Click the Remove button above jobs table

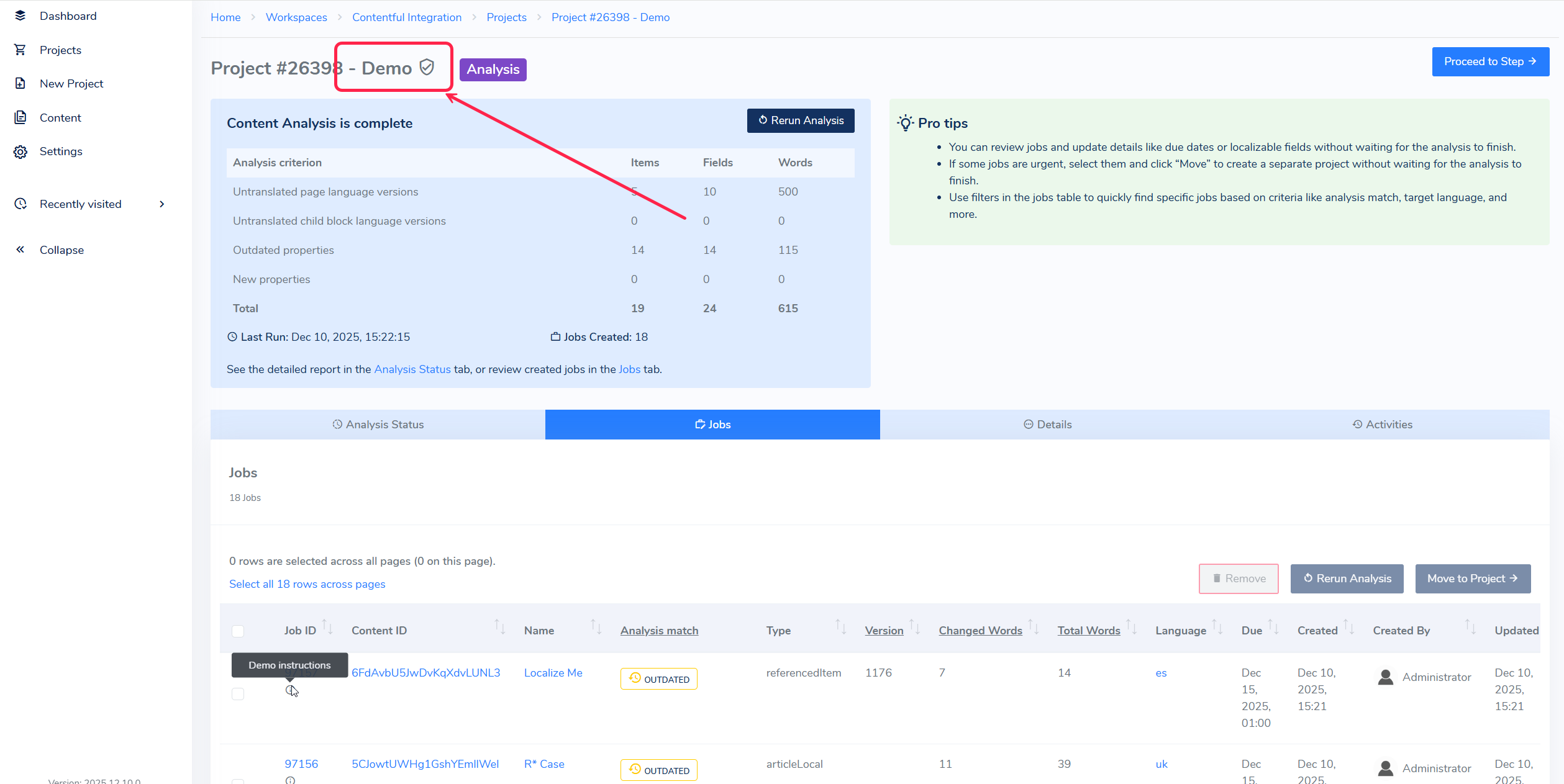(1239, 579)
